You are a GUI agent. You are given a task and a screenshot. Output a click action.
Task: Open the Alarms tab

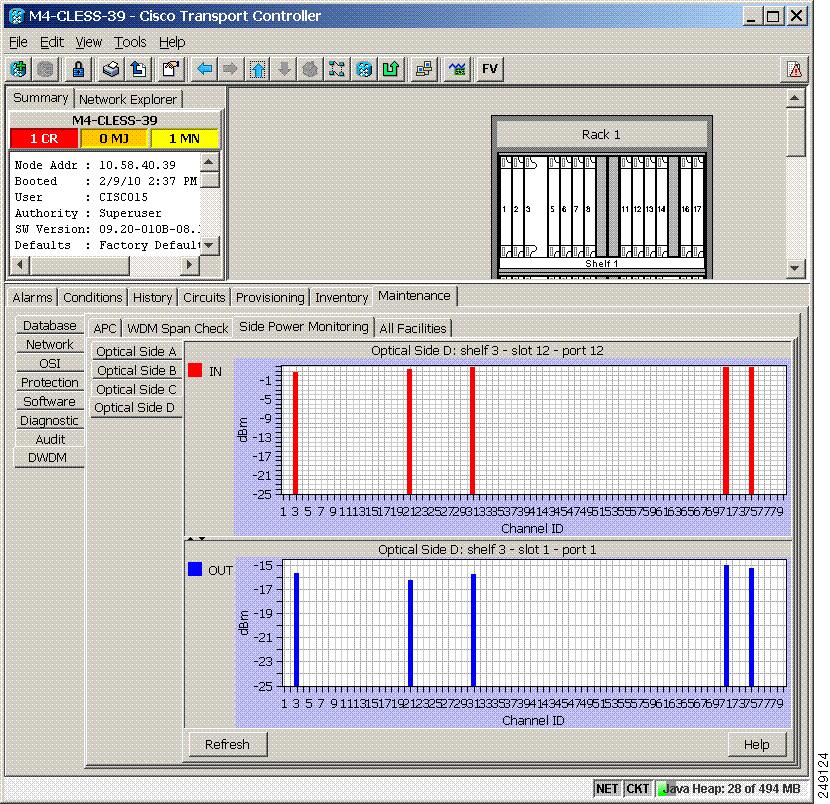click(x=32, y=297)
